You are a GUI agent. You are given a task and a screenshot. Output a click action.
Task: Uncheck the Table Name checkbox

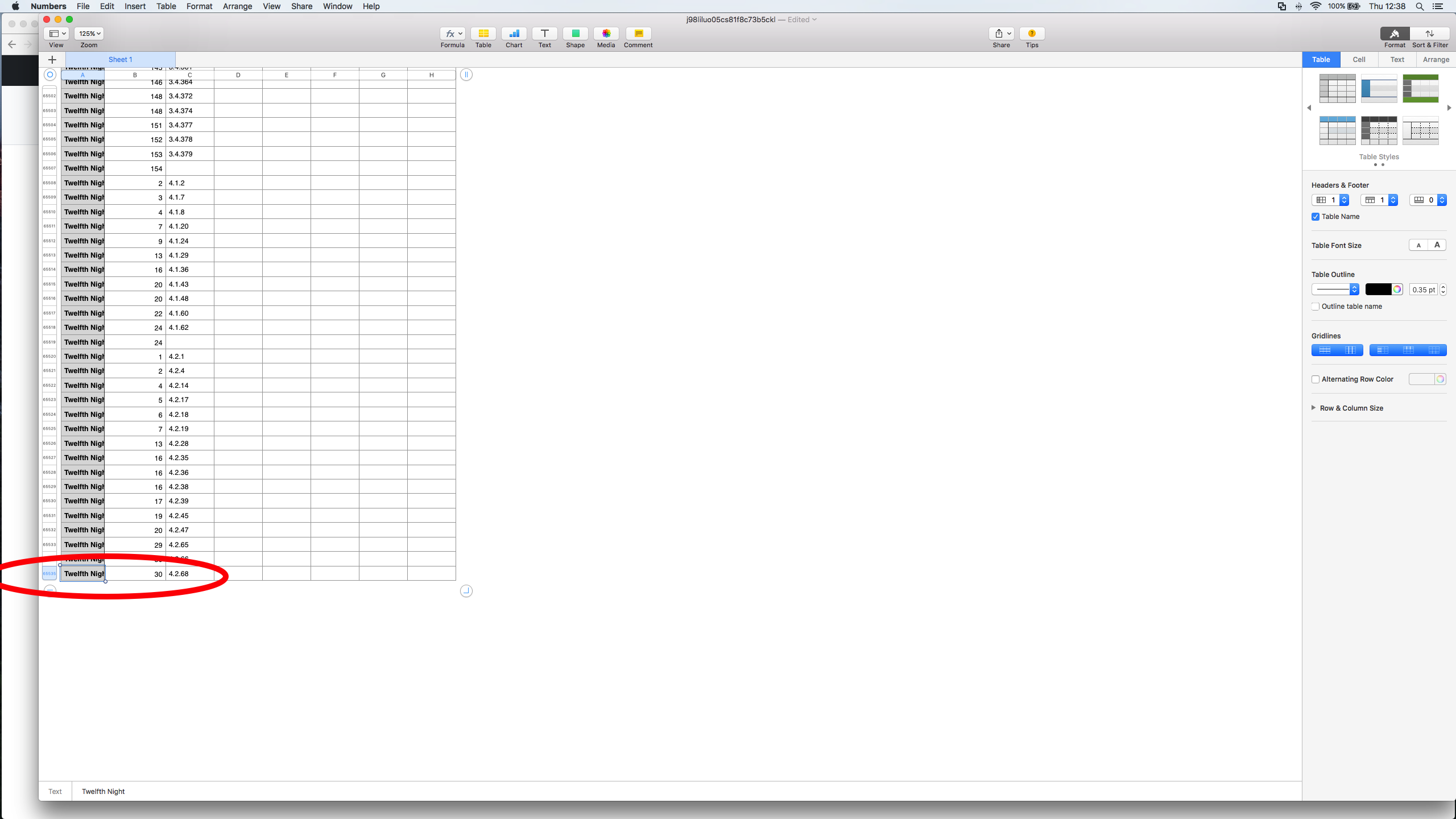[x=1315, y=216]
